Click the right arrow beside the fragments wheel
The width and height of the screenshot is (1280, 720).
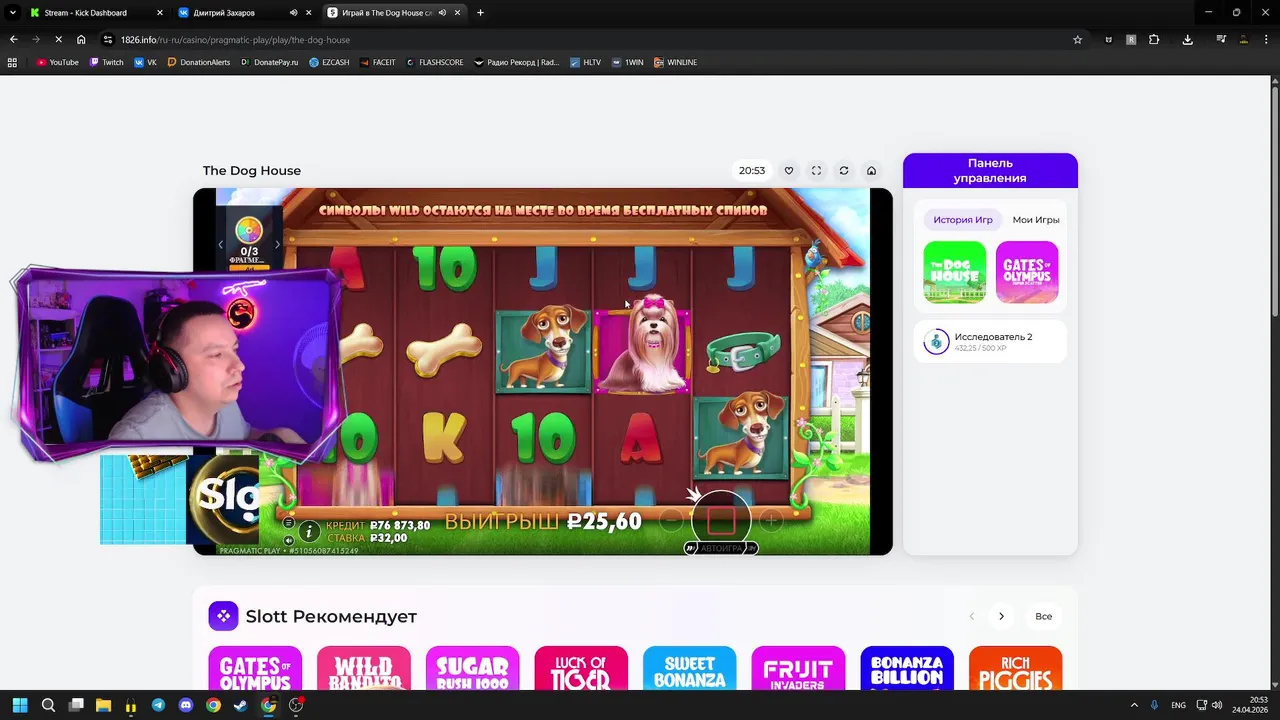277,244
